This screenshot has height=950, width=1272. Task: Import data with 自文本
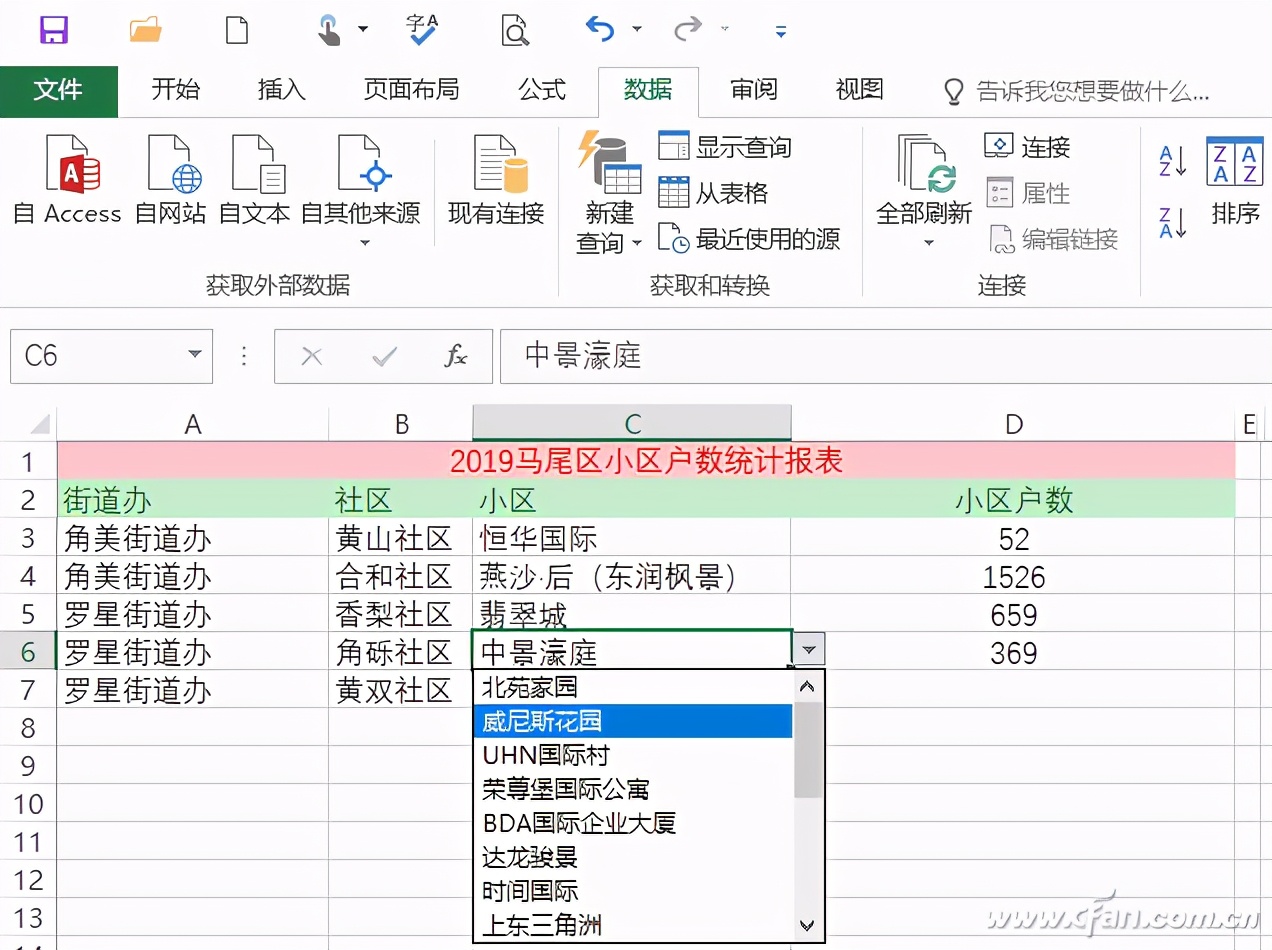255,180
